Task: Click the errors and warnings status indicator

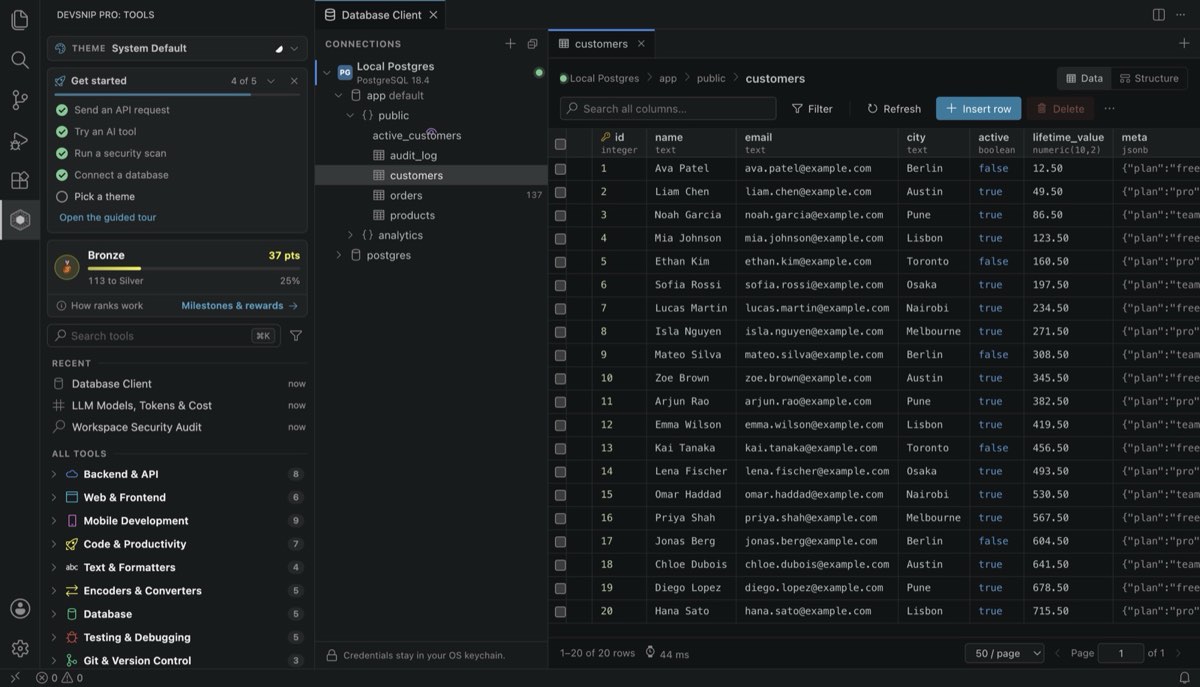Action: coord(60,678)
